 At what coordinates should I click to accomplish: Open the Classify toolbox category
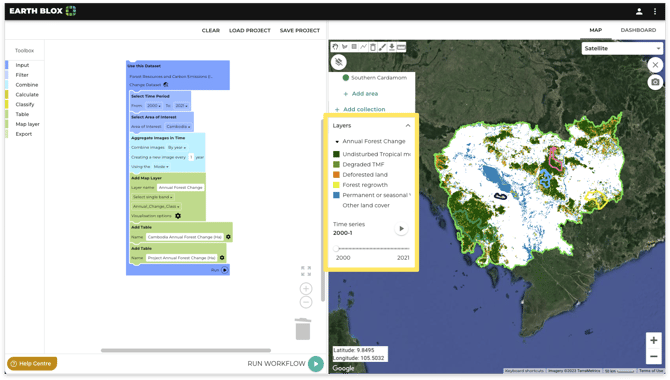click(25, 105)
